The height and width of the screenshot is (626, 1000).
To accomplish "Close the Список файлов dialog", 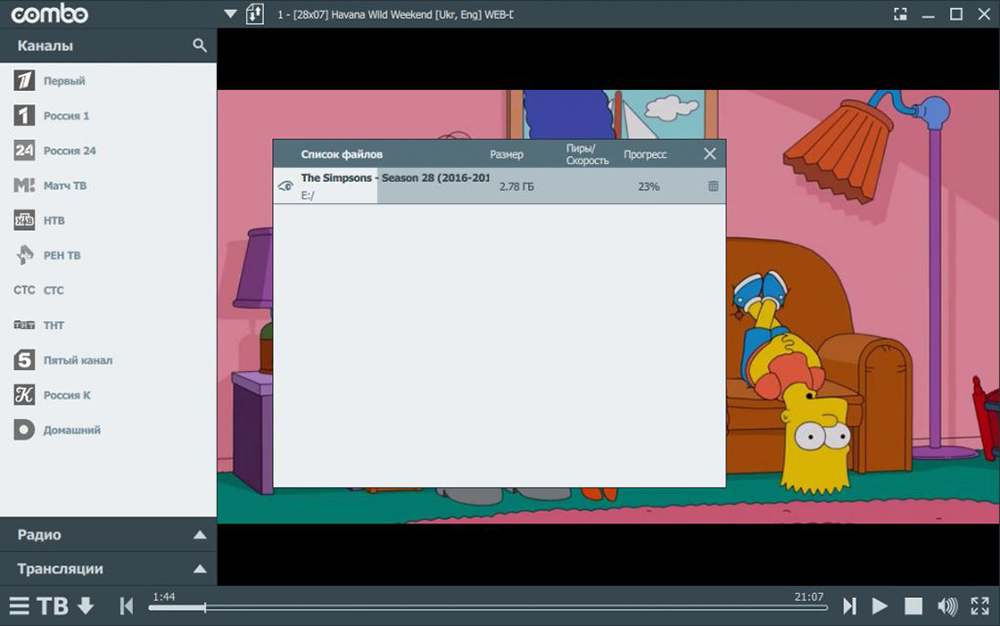I will [710, 154].
